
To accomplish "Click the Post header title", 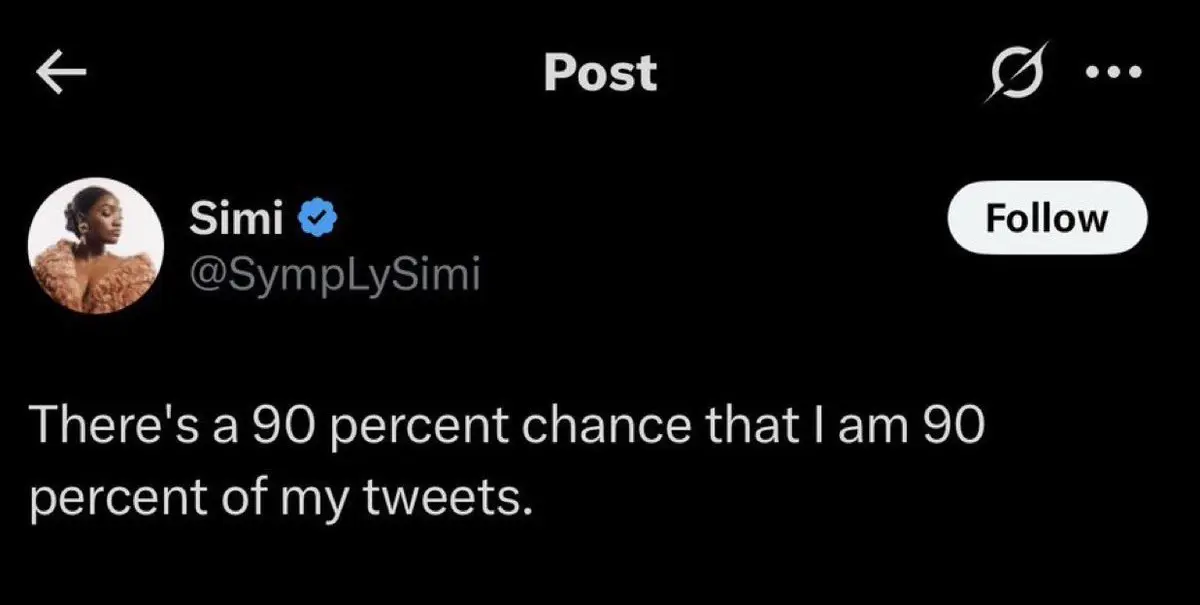I will click(600, 73).
